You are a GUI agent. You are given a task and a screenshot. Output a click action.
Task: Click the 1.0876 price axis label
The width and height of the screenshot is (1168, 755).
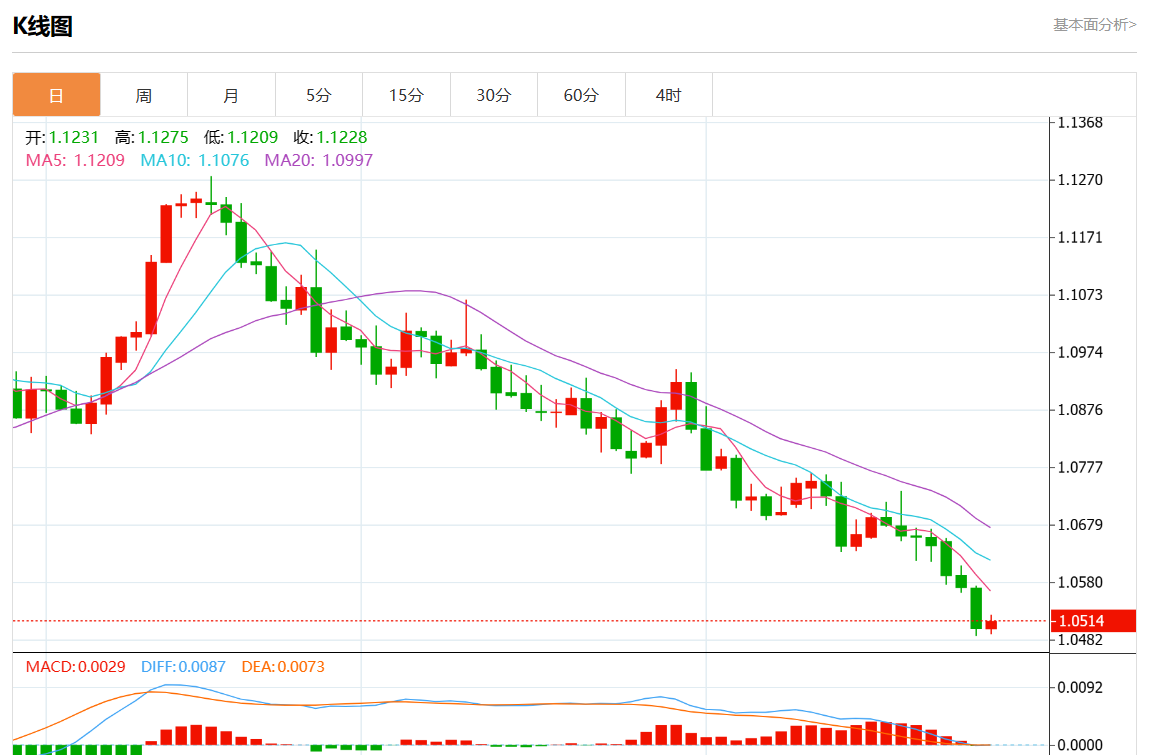1080,410
